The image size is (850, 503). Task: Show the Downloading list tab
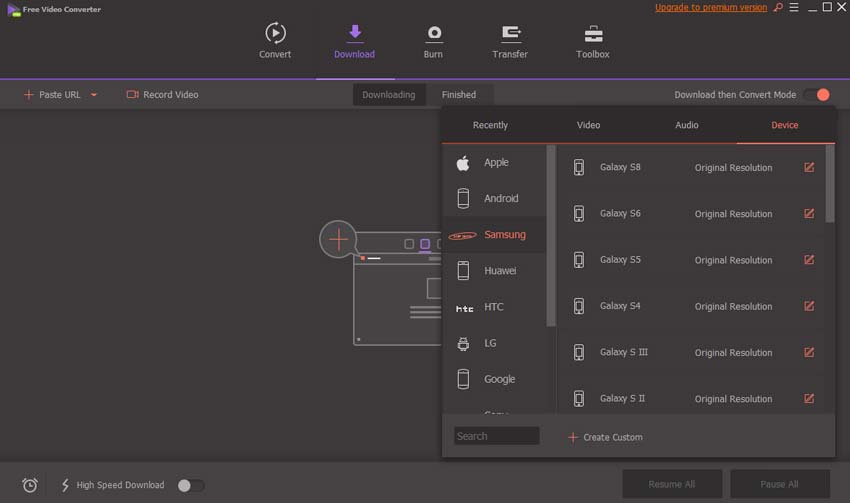click(x=389, y=95)
